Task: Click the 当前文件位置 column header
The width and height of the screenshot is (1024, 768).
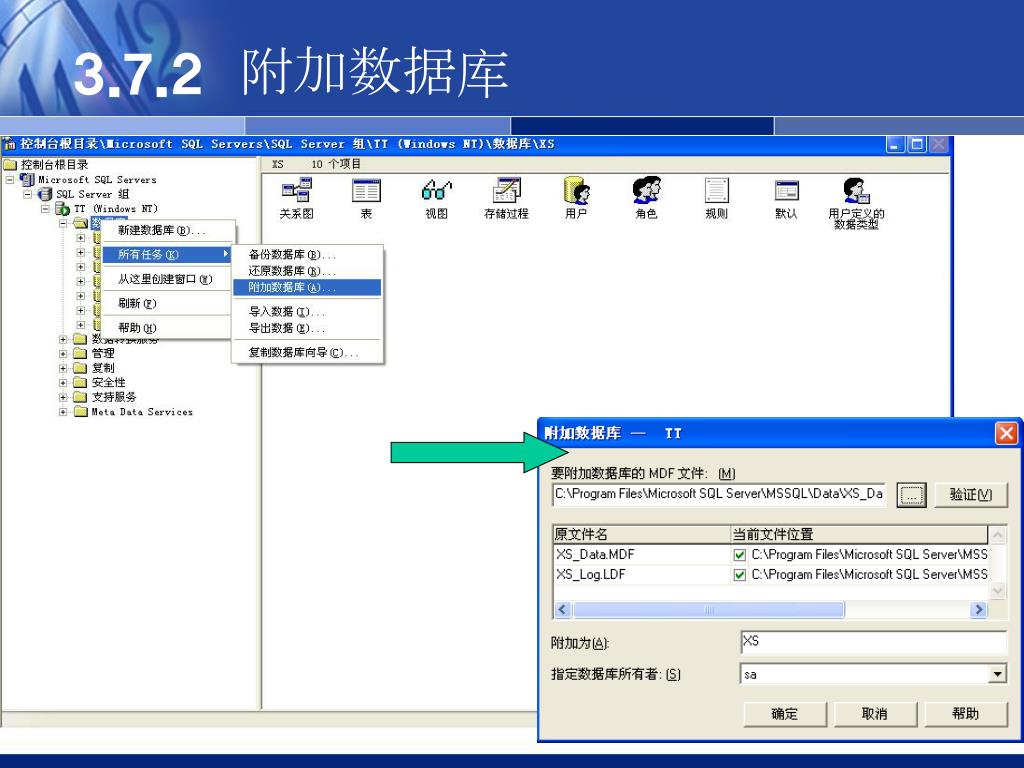Action: tap(859, 534)
